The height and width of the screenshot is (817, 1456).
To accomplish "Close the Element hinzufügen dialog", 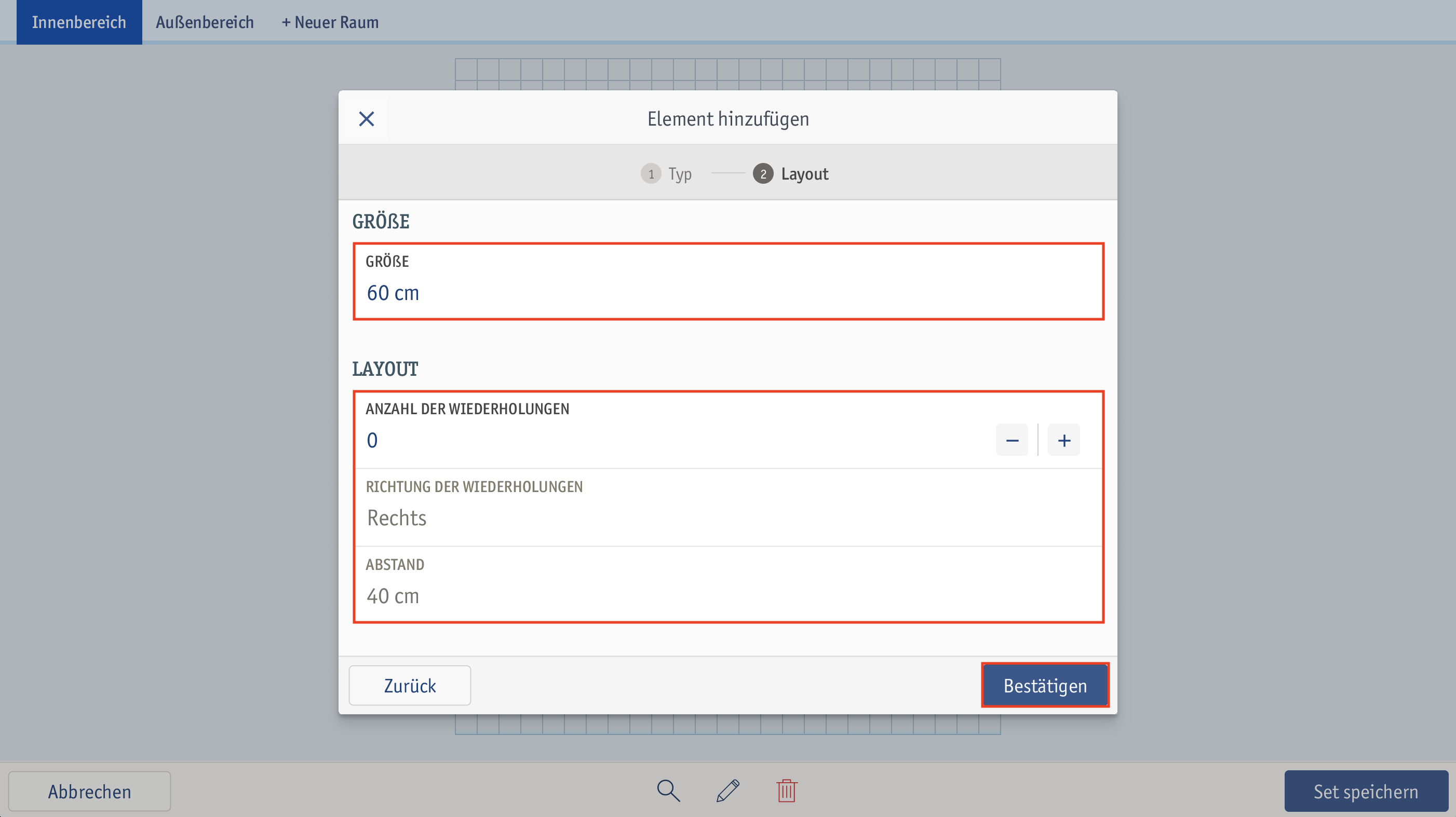I will pos(366,119).
